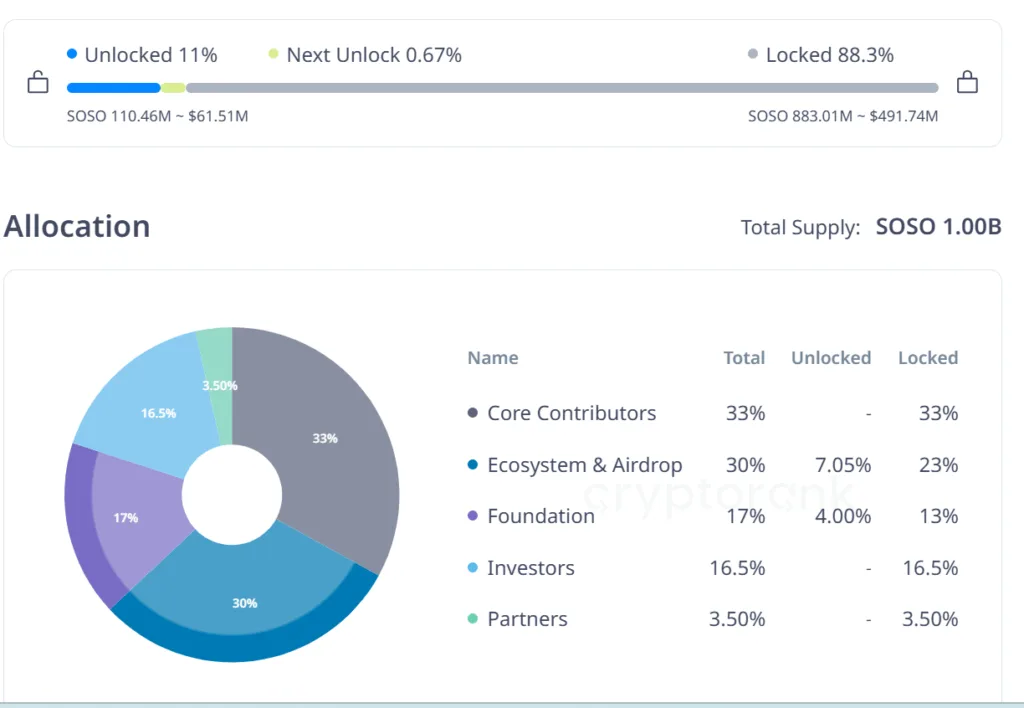Click the Allocation heading
Screen dimensions: 1024x708
click(x=77, y=226)
